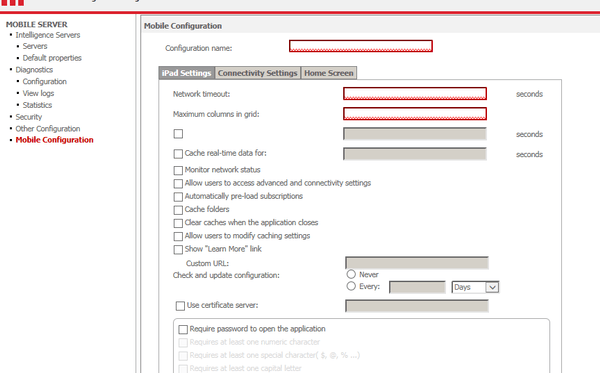Click Maximum columns in grid field
600x373 pixels.
click(x=415, y=114)
